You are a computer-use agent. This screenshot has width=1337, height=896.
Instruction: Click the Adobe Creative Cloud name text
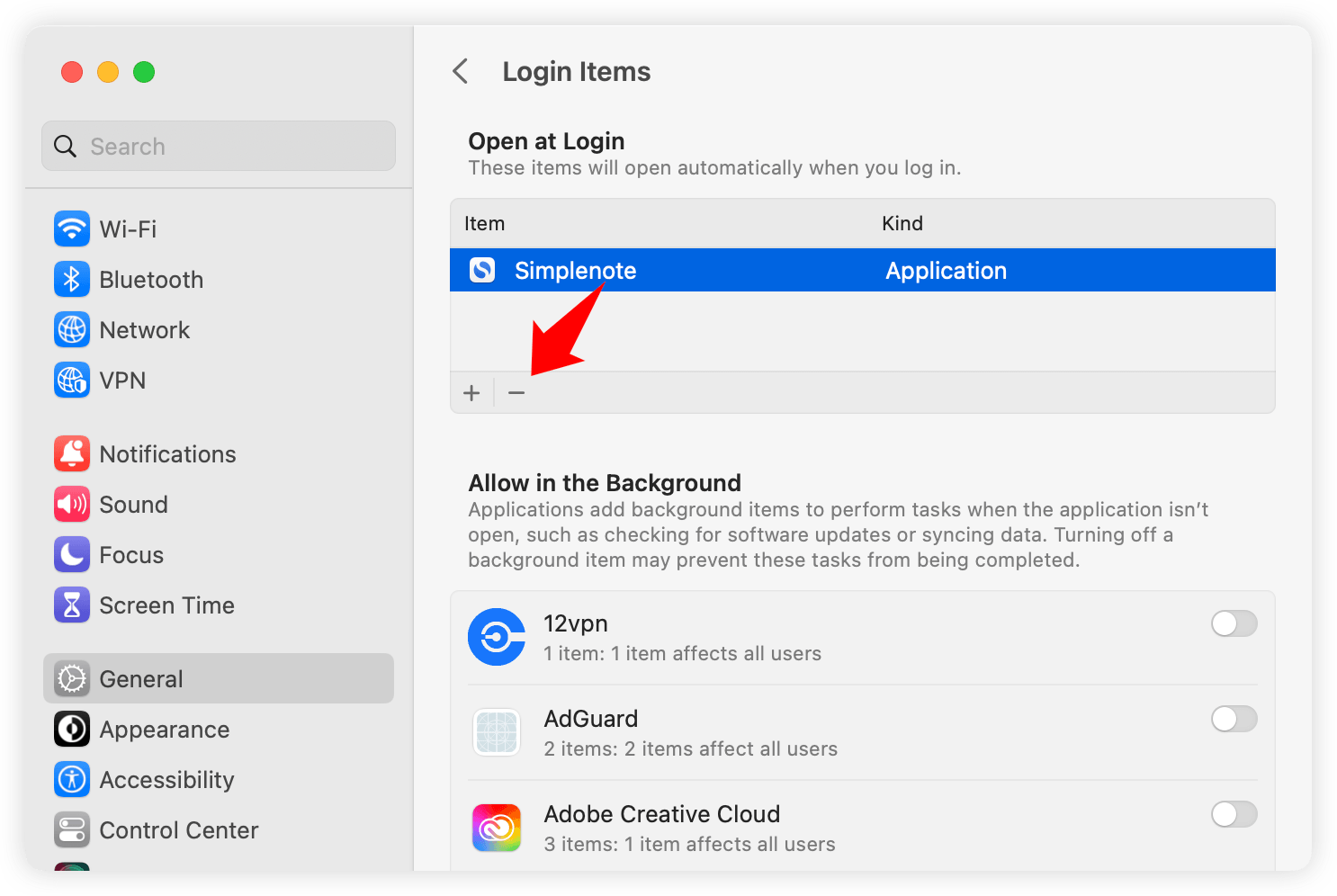click(x=662, y=814)
